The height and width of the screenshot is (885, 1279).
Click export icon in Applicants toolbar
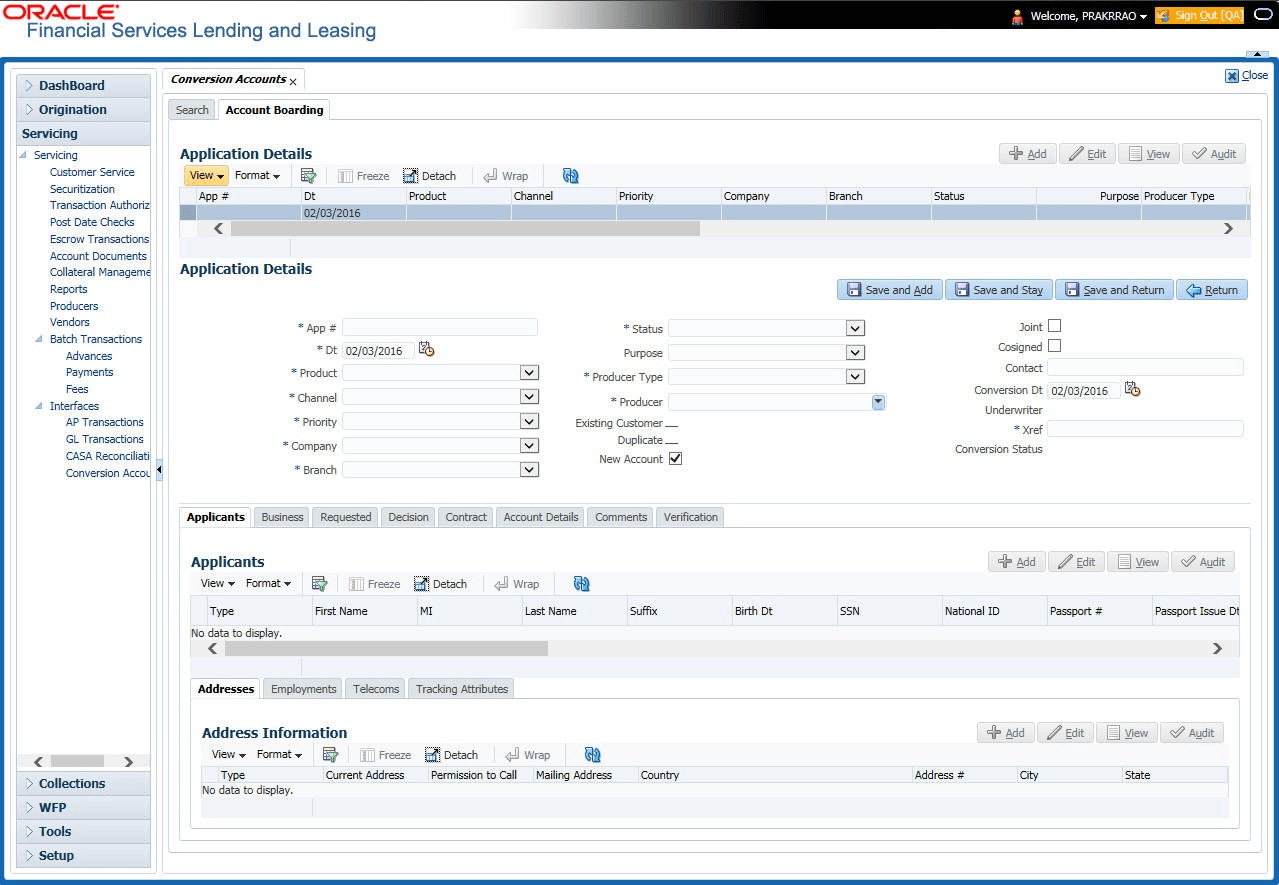coord(320,584)
